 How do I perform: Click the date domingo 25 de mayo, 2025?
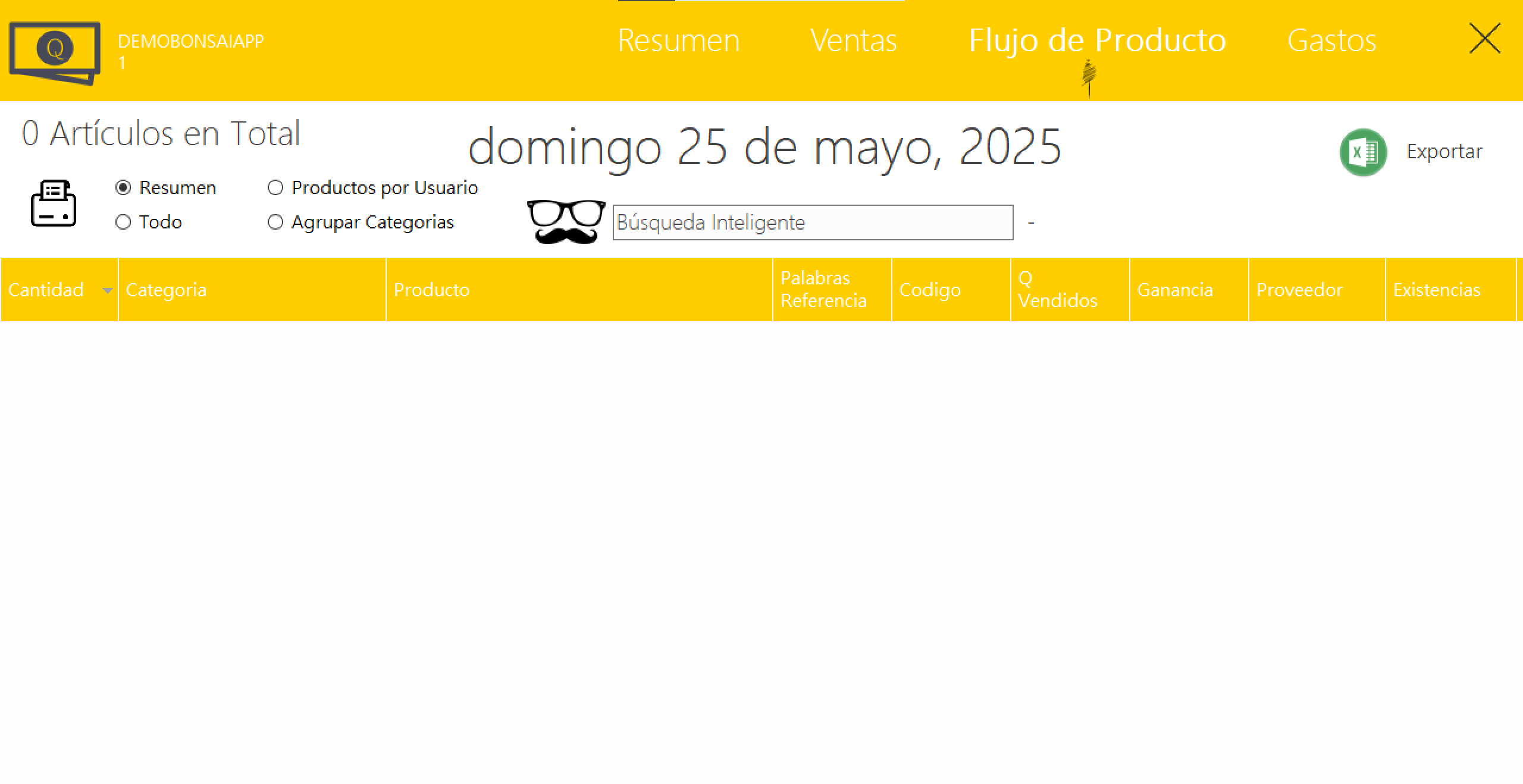pos(764,147)
